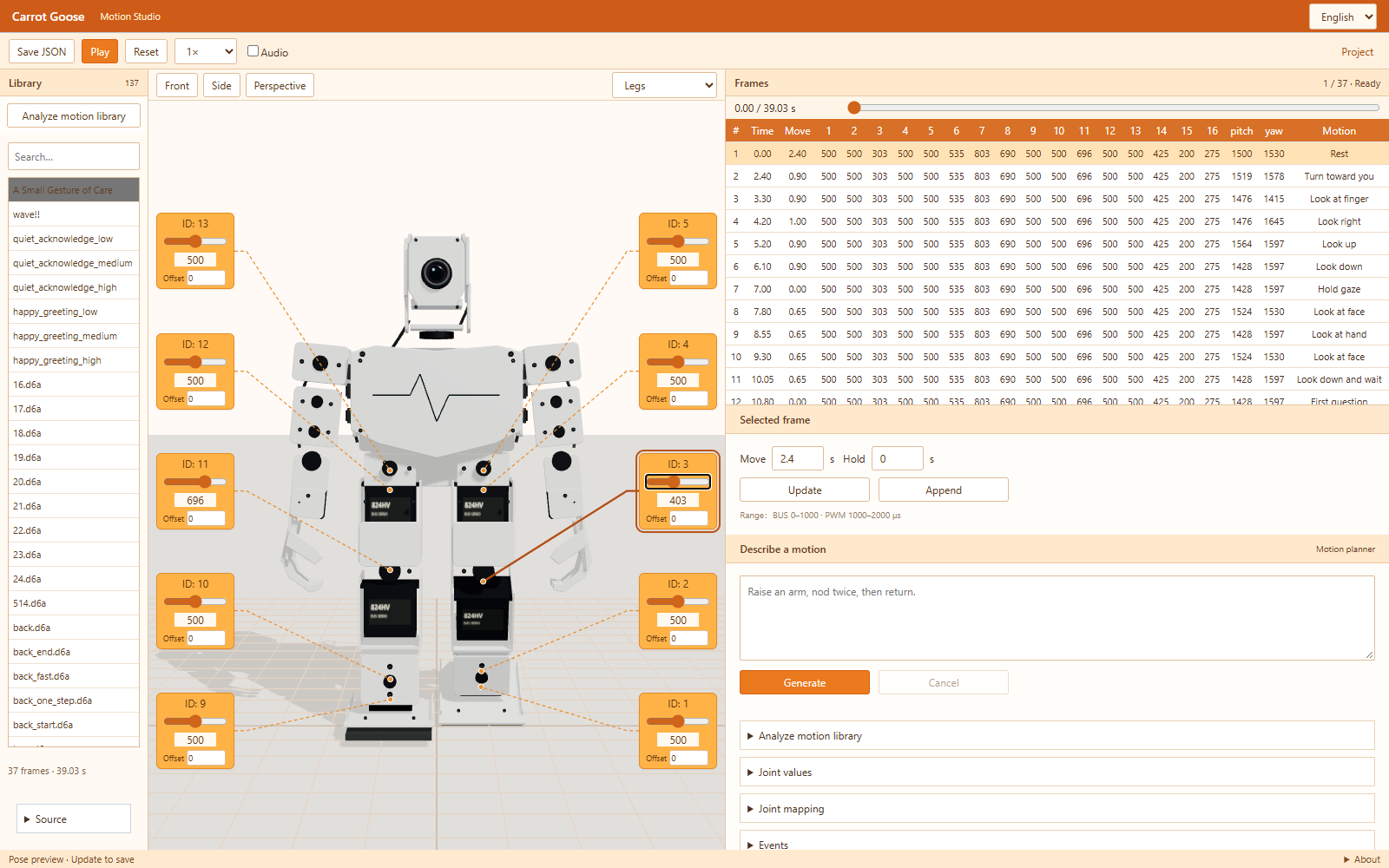Click the Search library input field

74,156
